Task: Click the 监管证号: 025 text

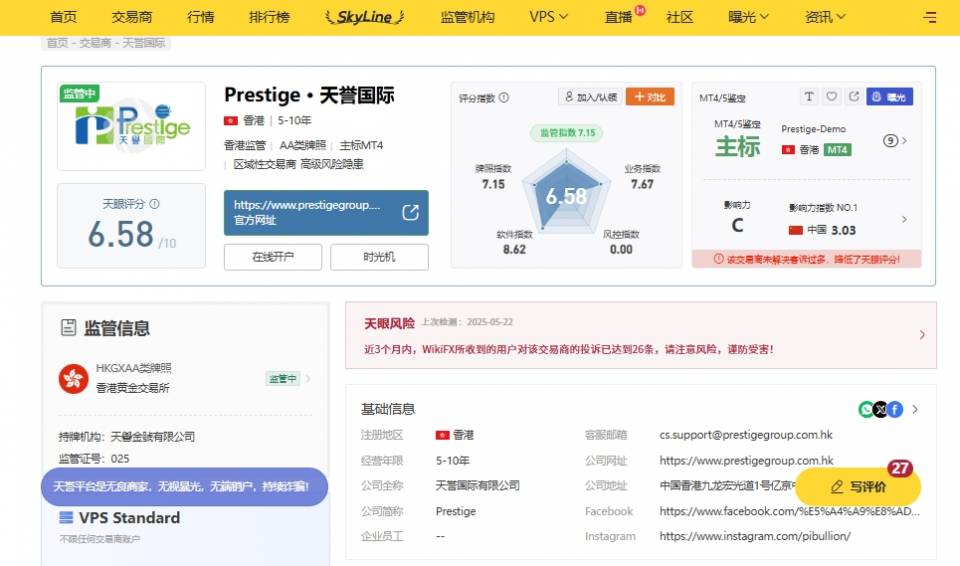Action: [x=94, y=459]
